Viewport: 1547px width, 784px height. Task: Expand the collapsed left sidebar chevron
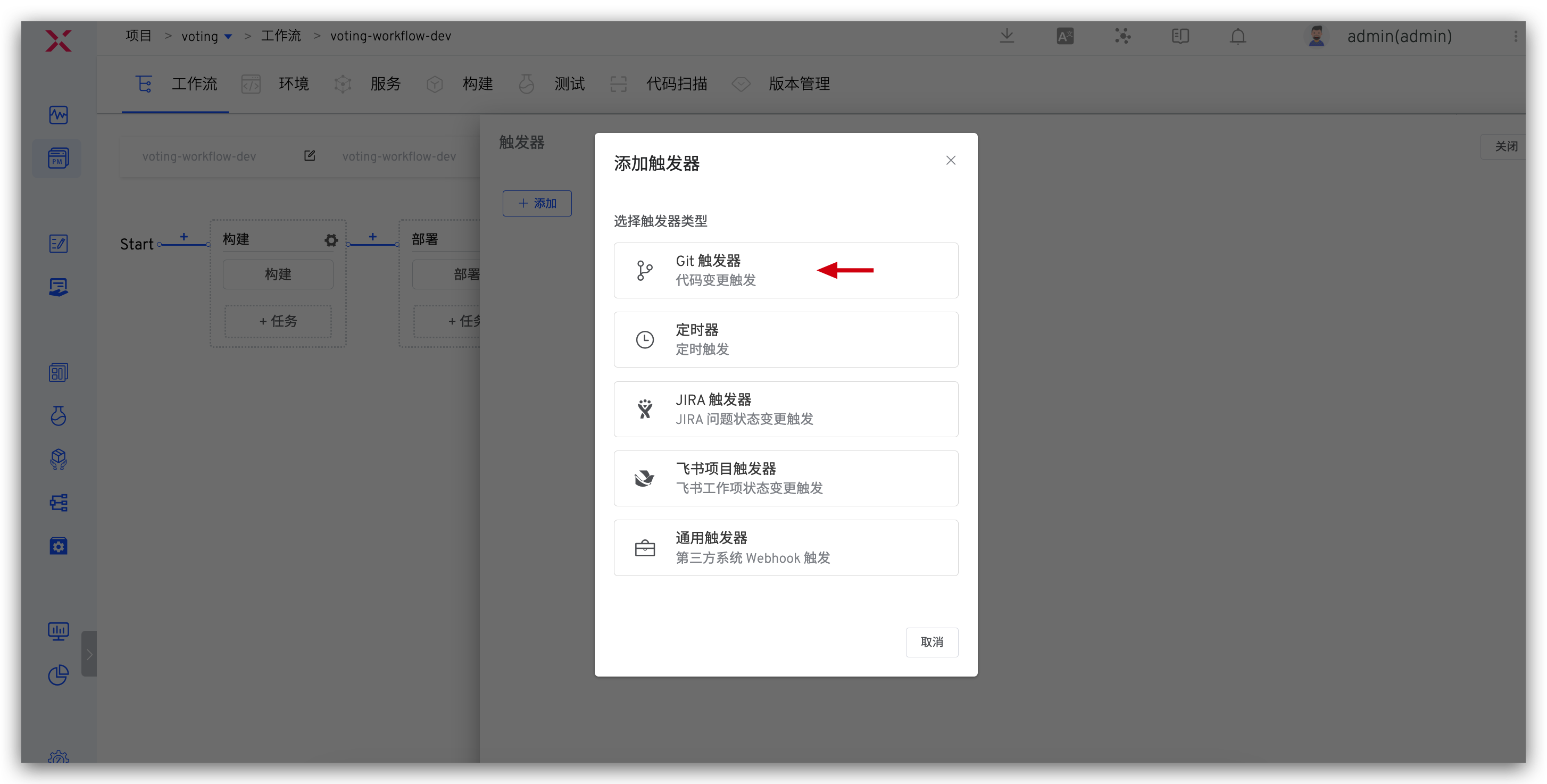(89, 654)
